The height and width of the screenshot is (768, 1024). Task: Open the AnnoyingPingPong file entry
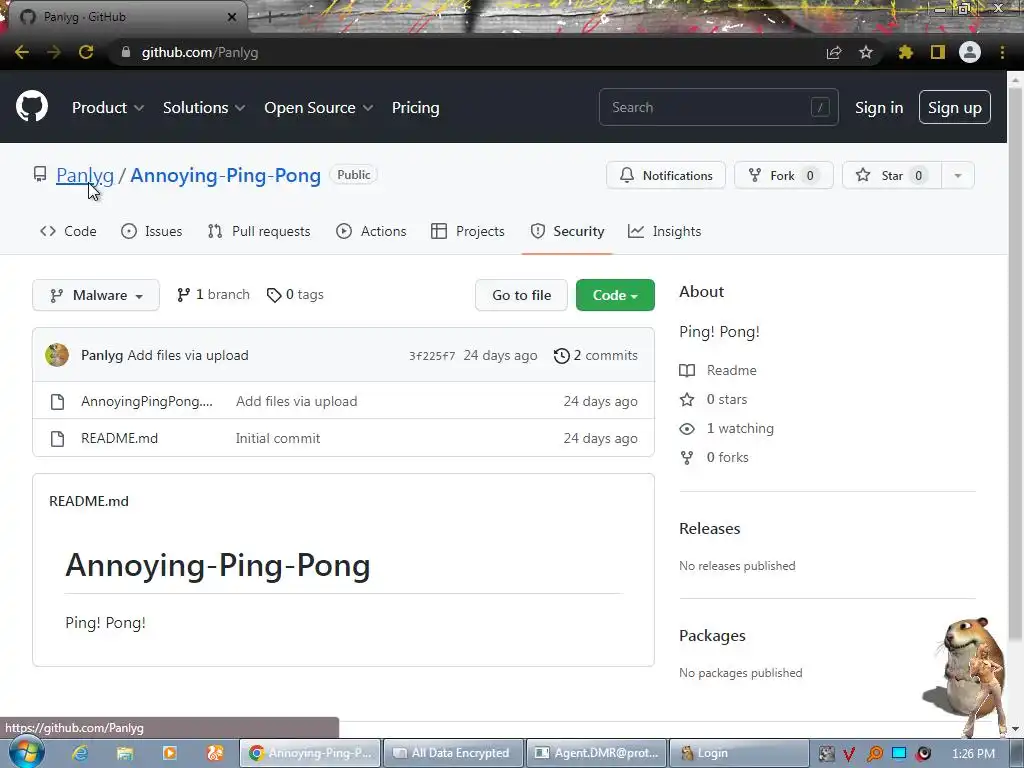click(147, 402)
